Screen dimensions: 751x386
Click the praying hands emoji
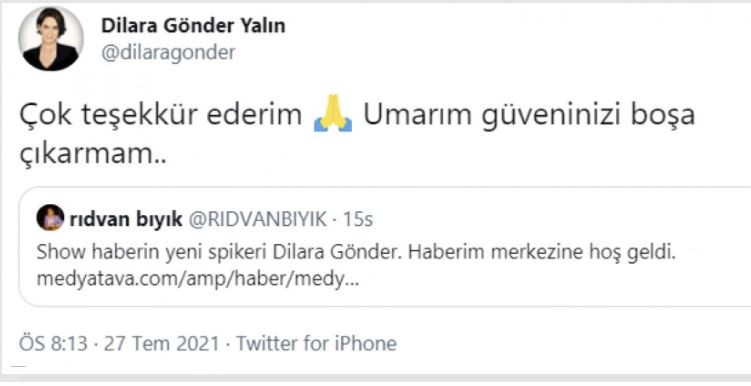(x=333, y=114)
